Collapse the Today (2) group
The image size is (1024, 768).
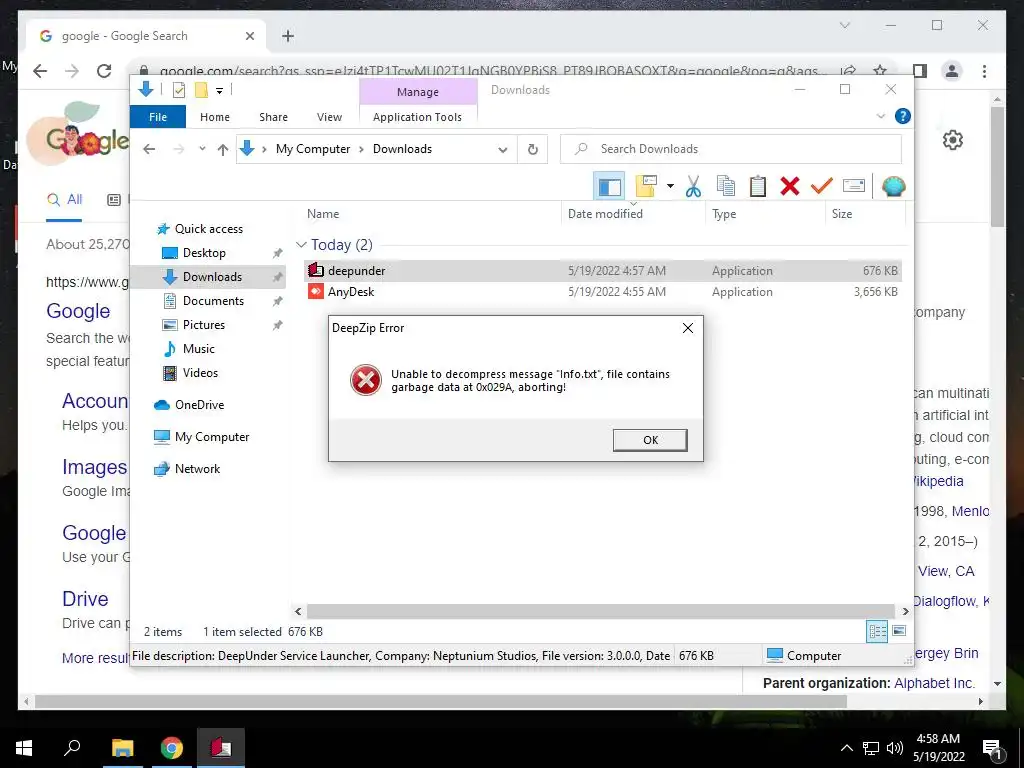tap(301, 245)
